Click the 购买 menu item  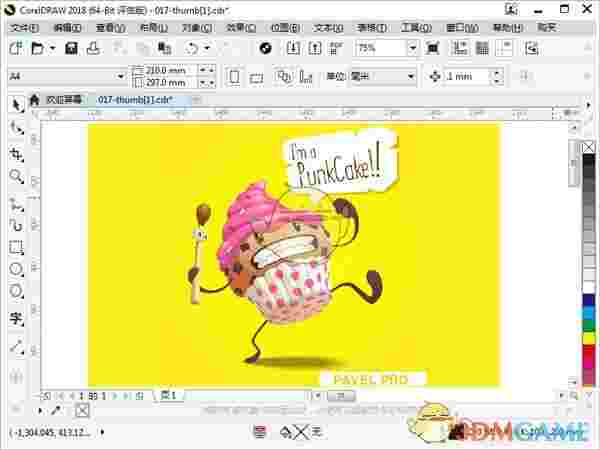coord(546,28)
